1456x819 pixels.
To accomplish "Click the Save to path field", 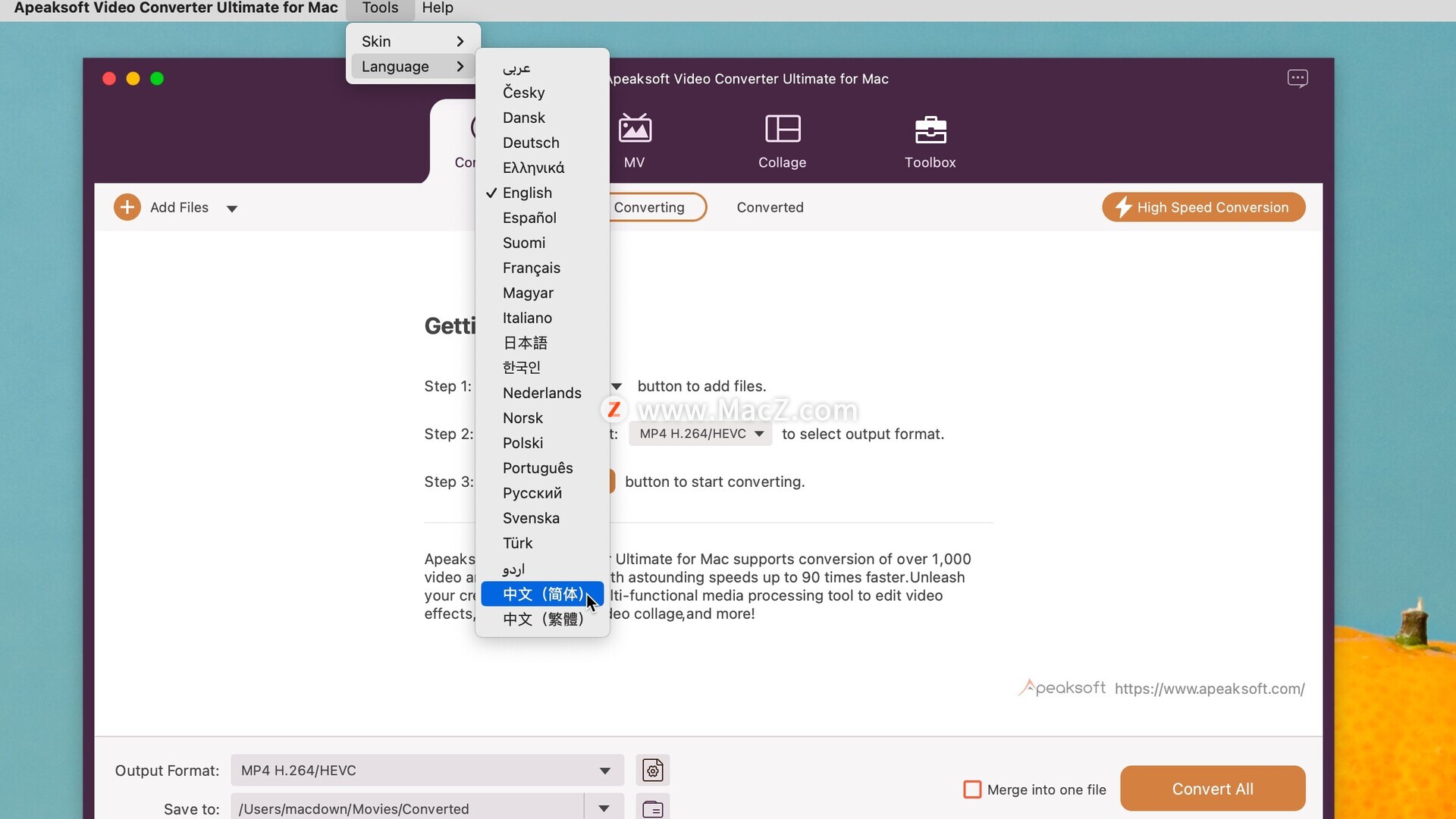I will tap(408, 808).
